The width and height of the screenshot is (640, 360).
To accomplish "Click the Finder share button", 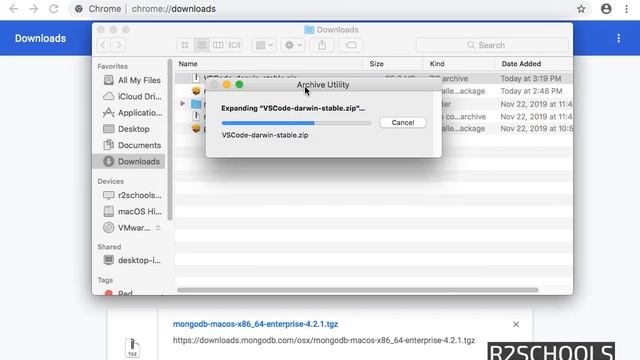I will pos(322,45).
